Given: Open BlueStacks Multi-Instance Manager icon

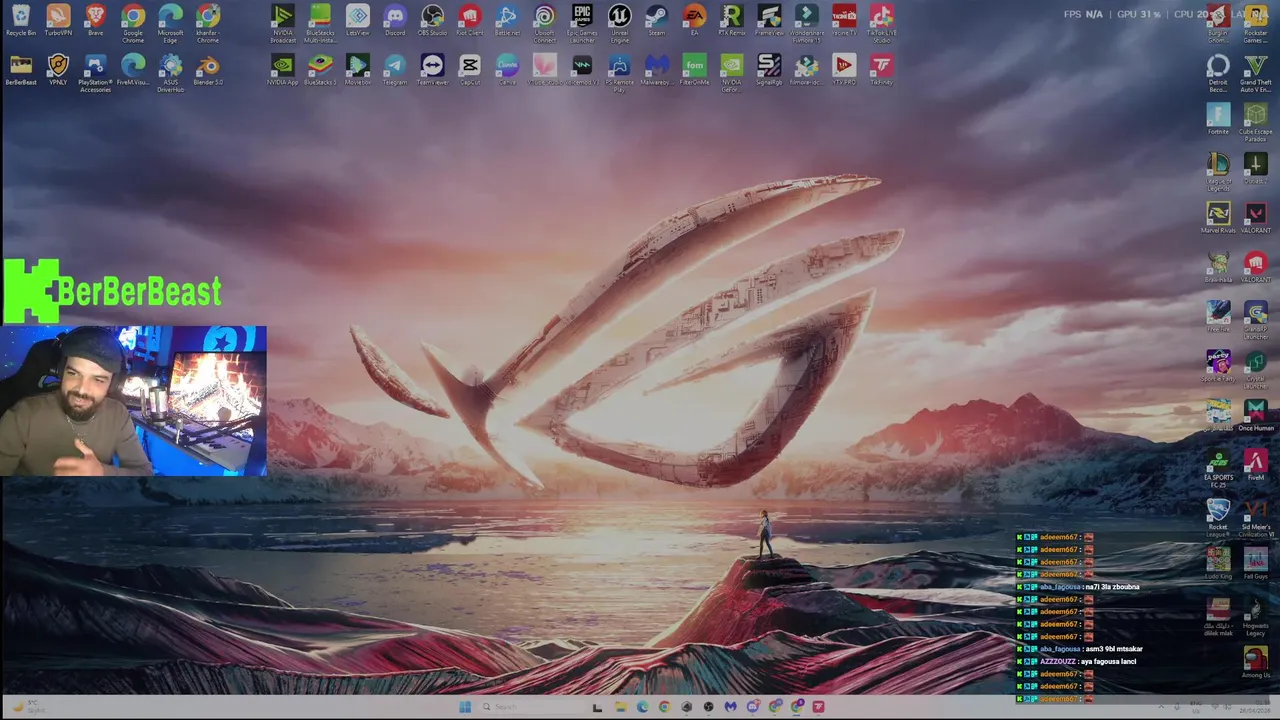Looking at the screenshot, I should click(x=320, y=22).
